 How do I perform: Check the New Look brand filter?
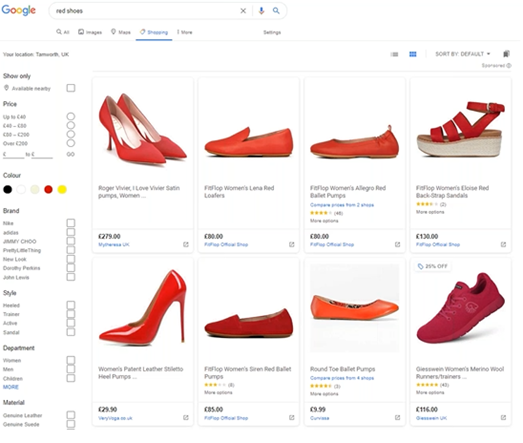click(x=71, y=259)
